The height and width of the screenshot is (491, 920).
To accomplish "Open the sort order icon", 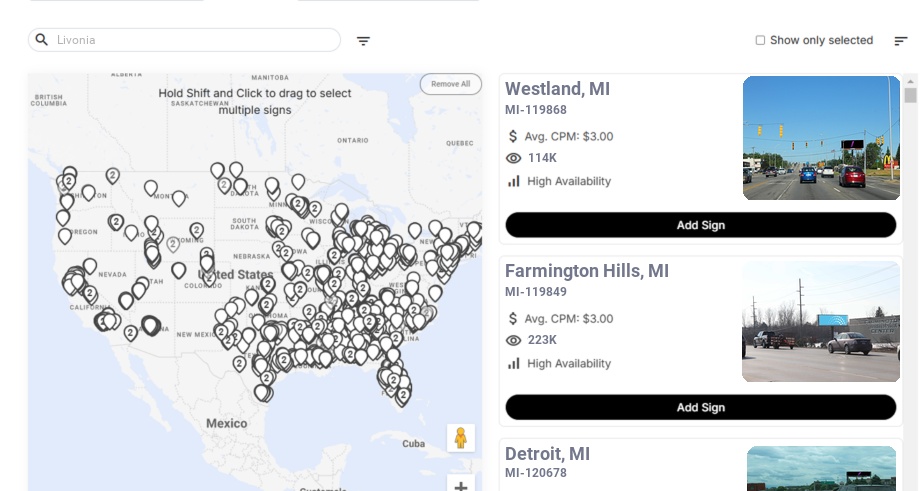I will pyautogui.click(x=901, y=41).
